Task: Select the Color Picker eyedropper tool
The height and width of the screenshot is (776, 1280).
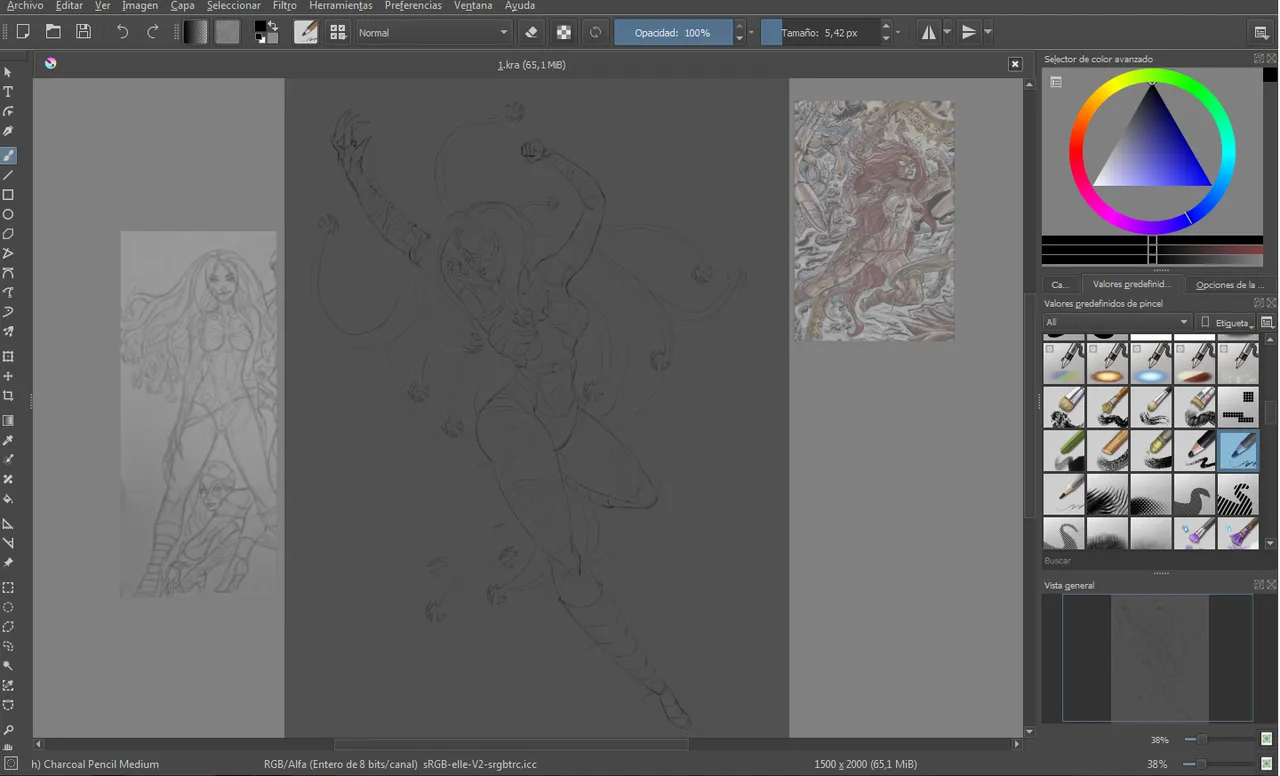Action: [x=8, y=440]
